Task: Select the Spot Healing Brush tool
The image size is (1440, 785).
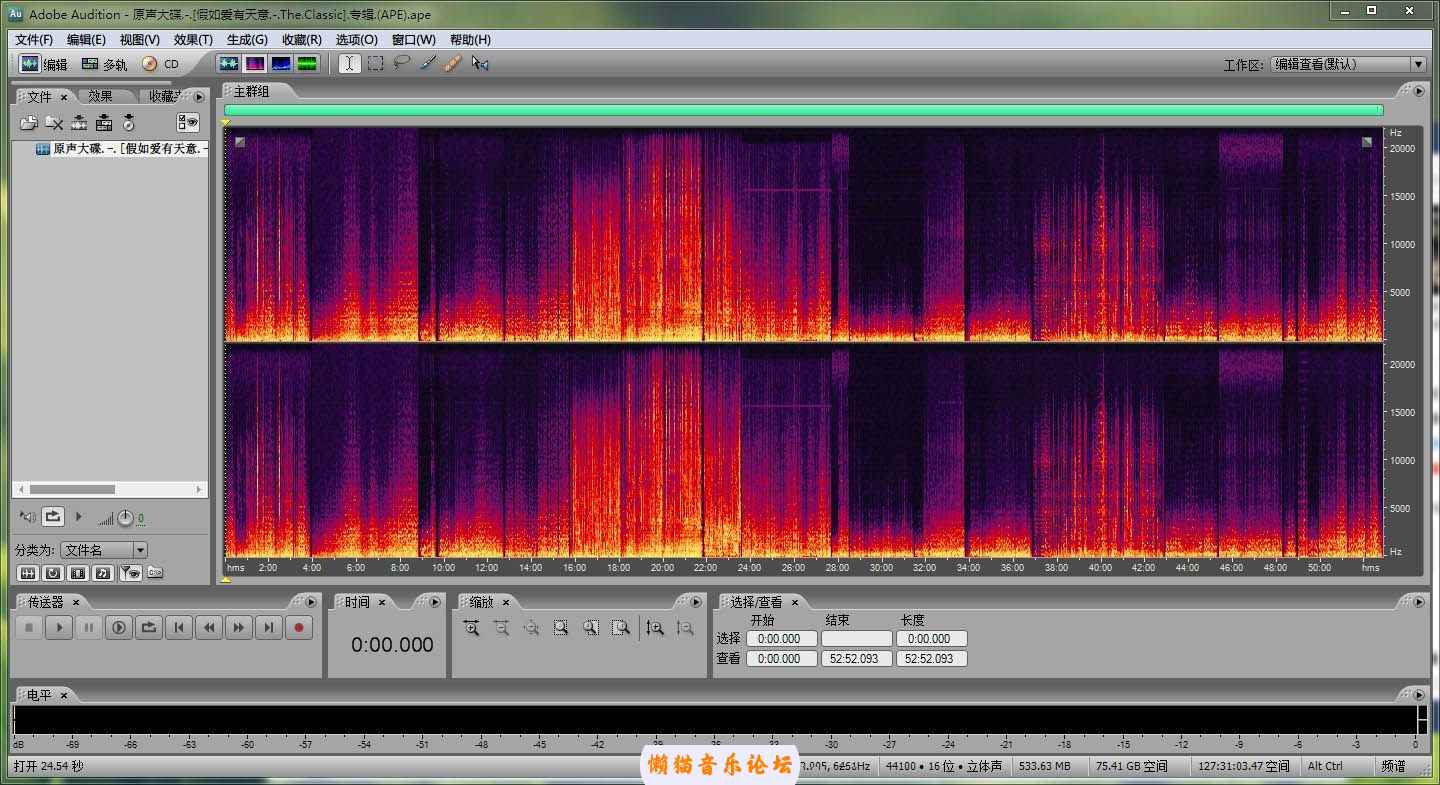Action: coord(453,63)
